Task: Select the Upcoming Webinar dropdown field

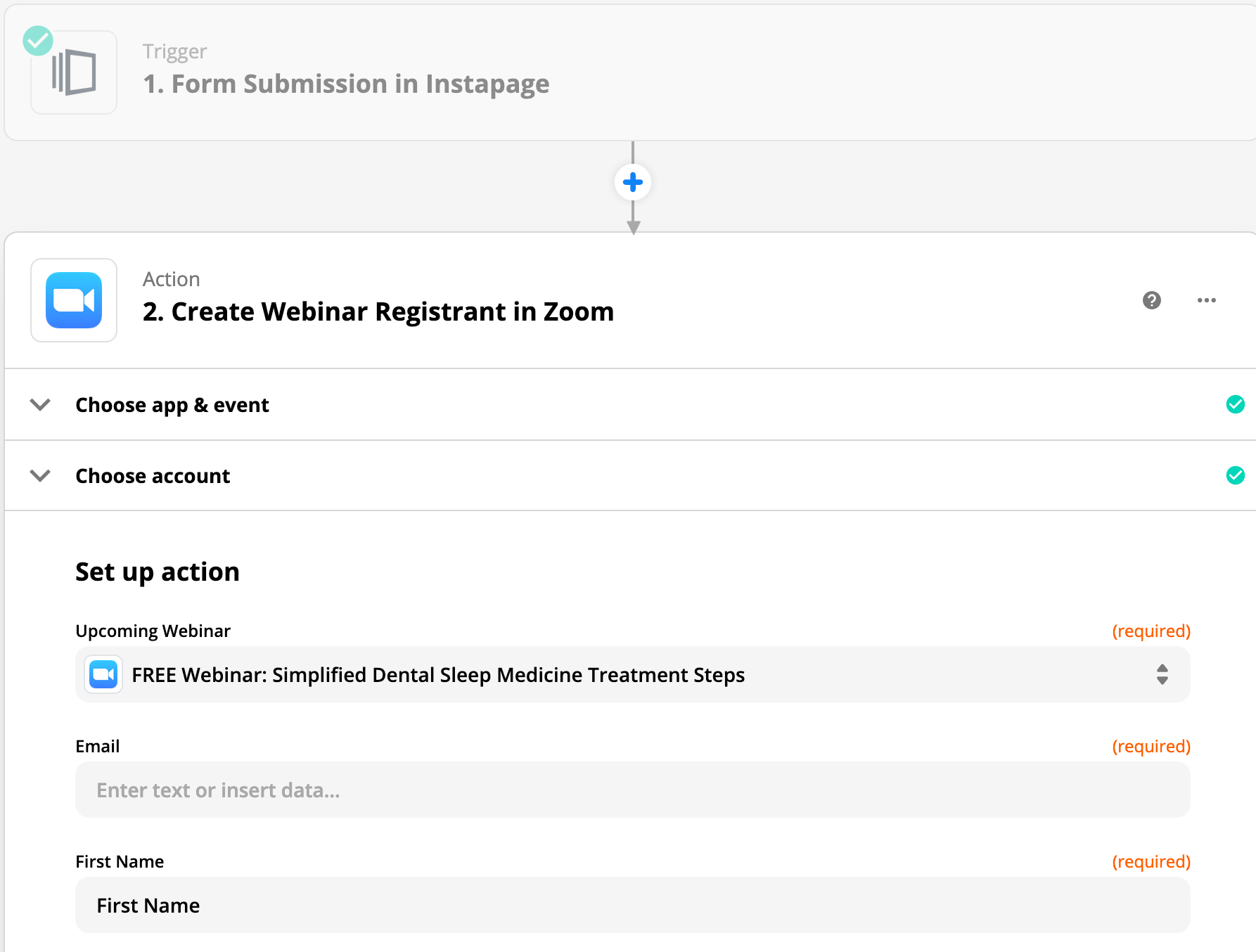Action: click(x=633, y=675)
